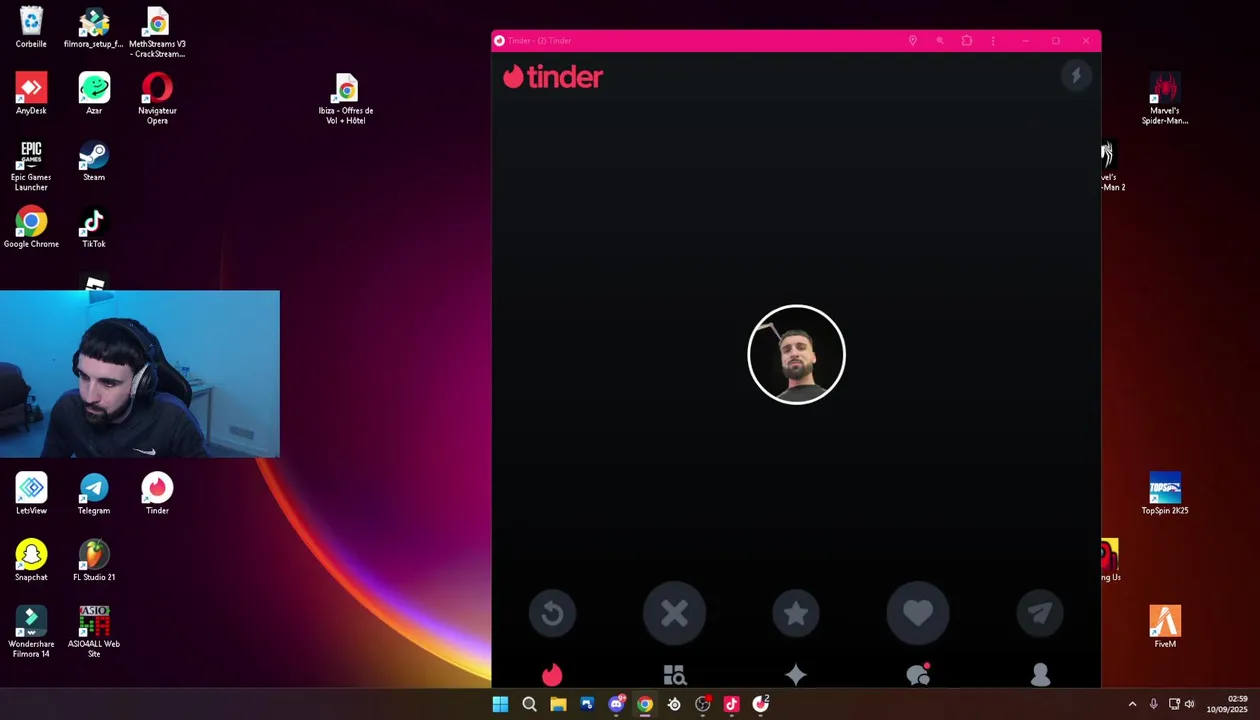Click the circular profile photo
This screenshot has width=1260, height=720.
click(x=796, y=354)
